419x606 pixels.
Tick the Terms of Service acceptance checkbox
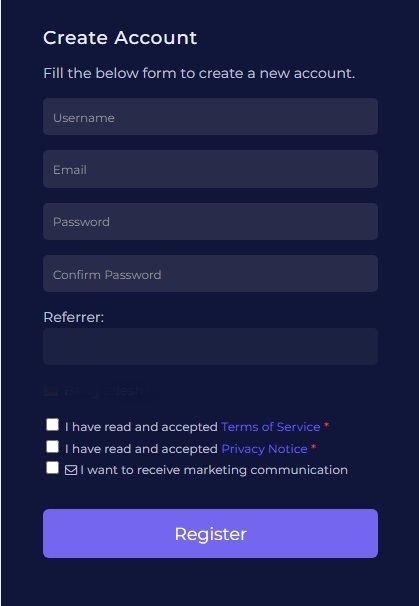(x=53, y=424)
